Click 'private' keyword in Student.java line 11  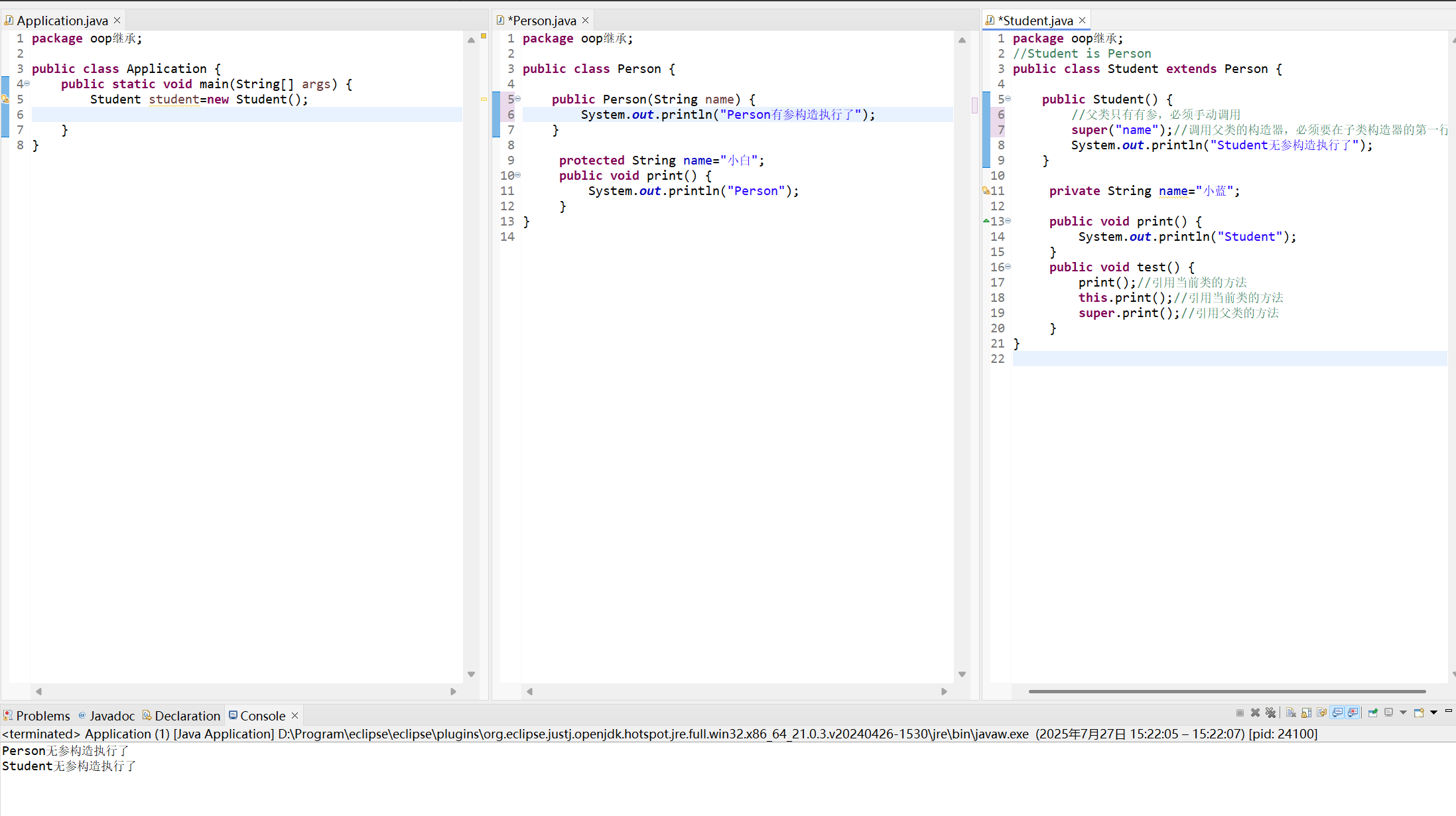point(1075,191)
